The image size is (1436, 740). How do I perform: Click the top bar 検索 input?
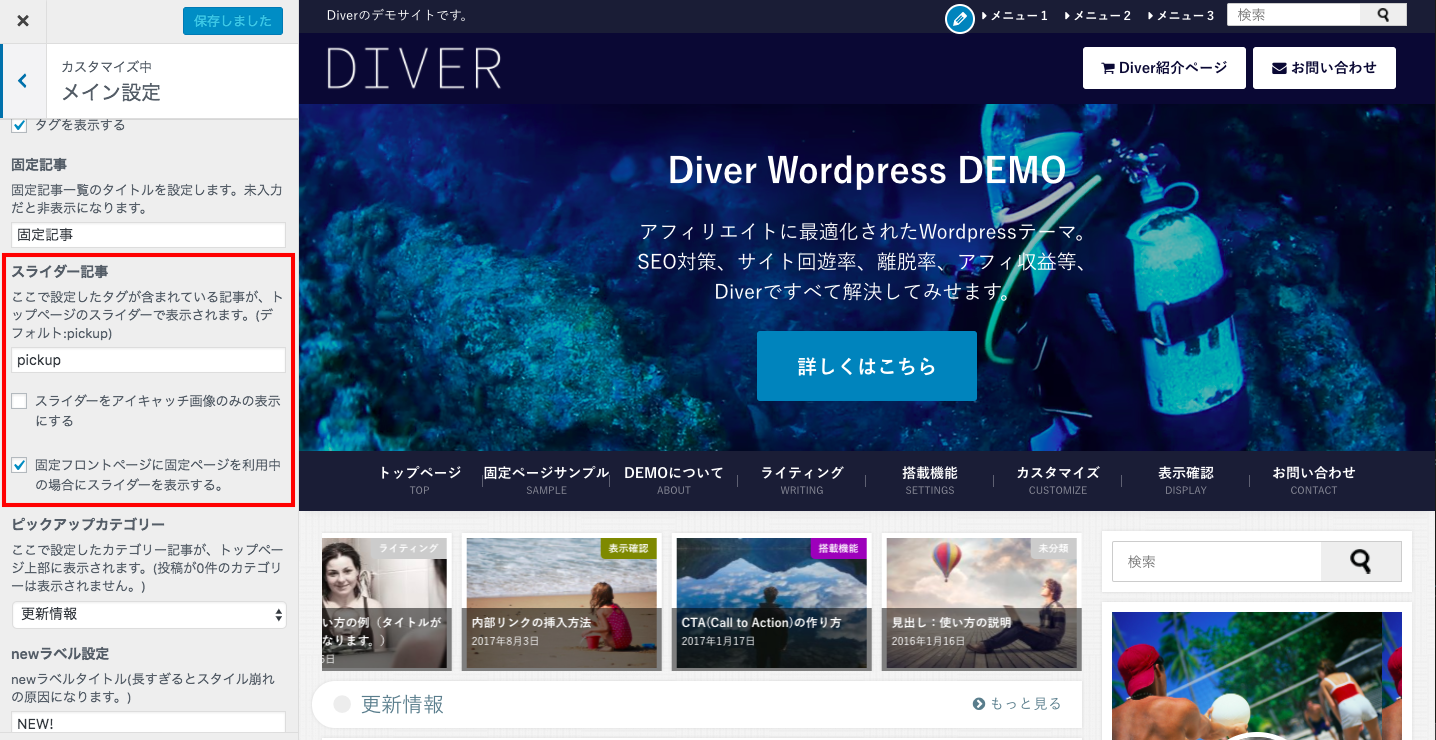(x=1296, y=15)
